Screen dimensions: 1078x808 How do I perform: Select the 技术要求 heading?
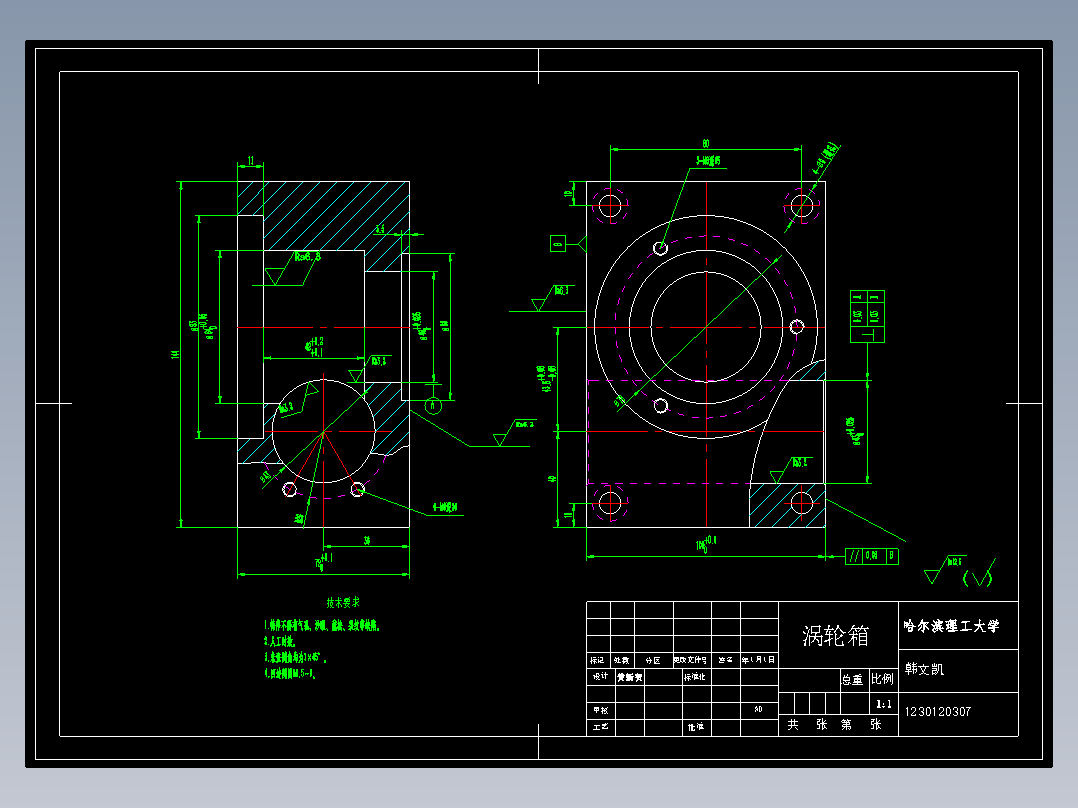click(x=343, y=602)
